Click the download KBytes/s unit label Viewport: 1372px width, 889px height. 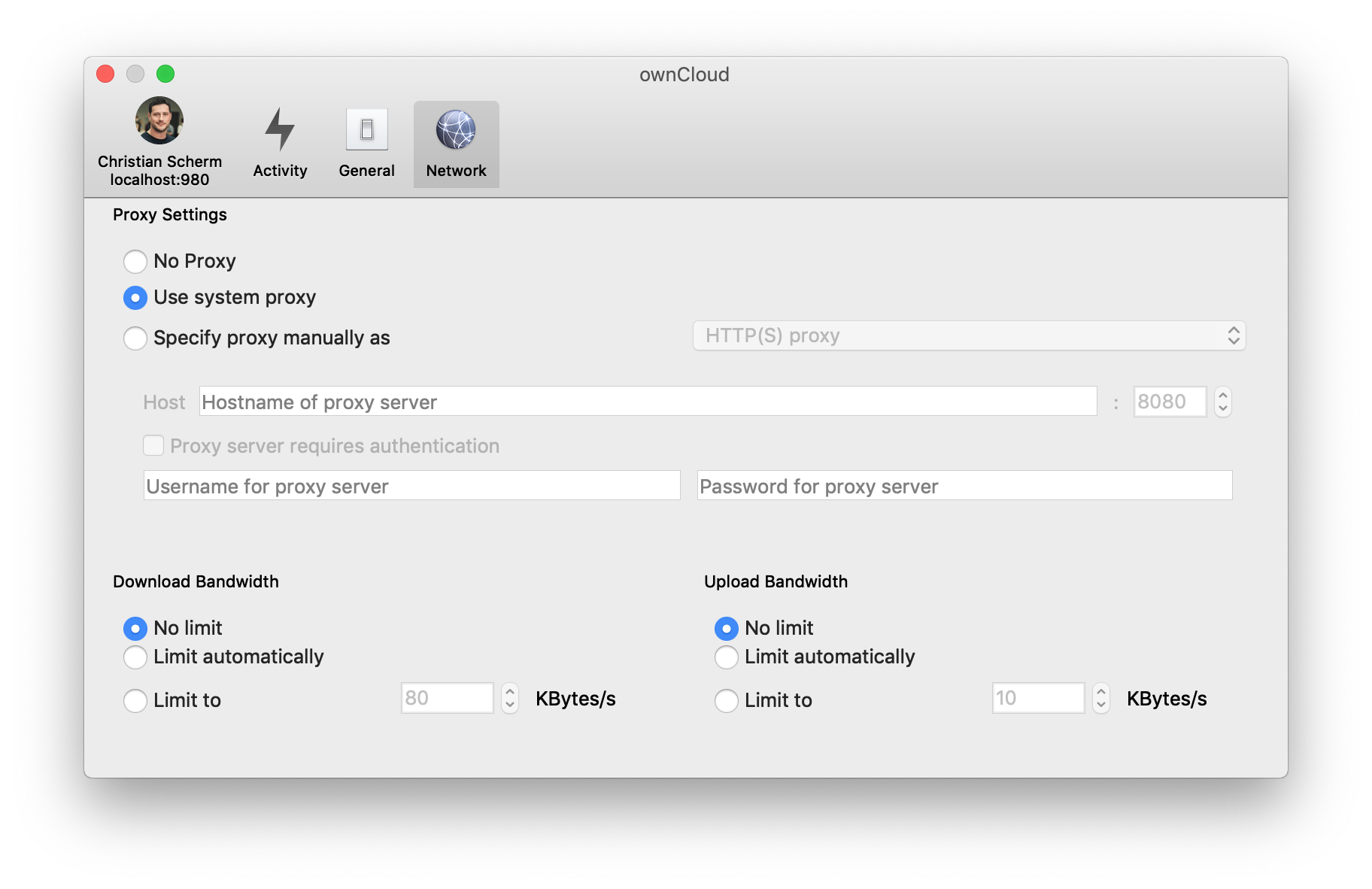[575, 699]
